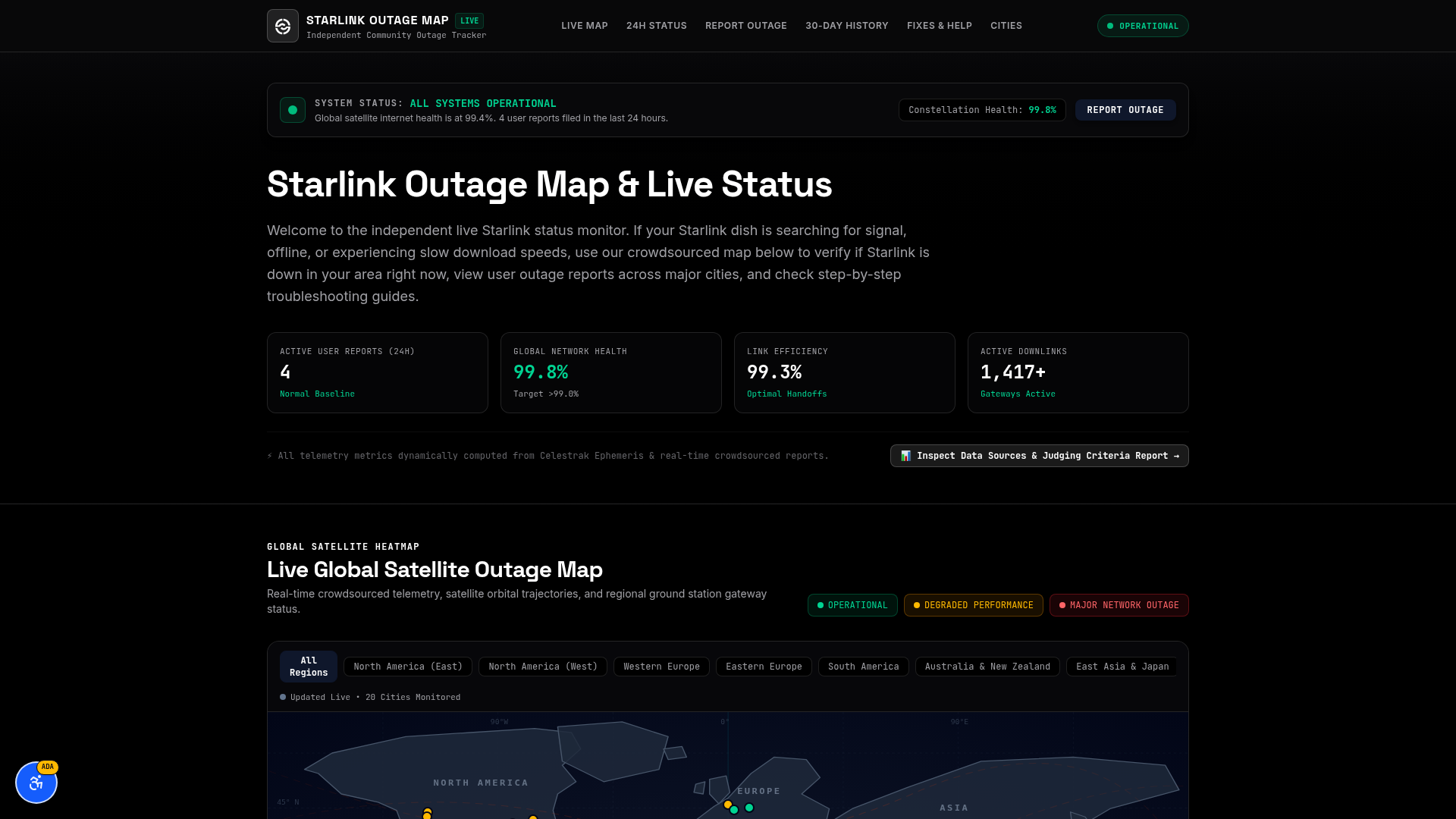Click the 'Optimal Handoffs' label
This screenshot has height=819, width=1456.
click(x=787, y=394)
